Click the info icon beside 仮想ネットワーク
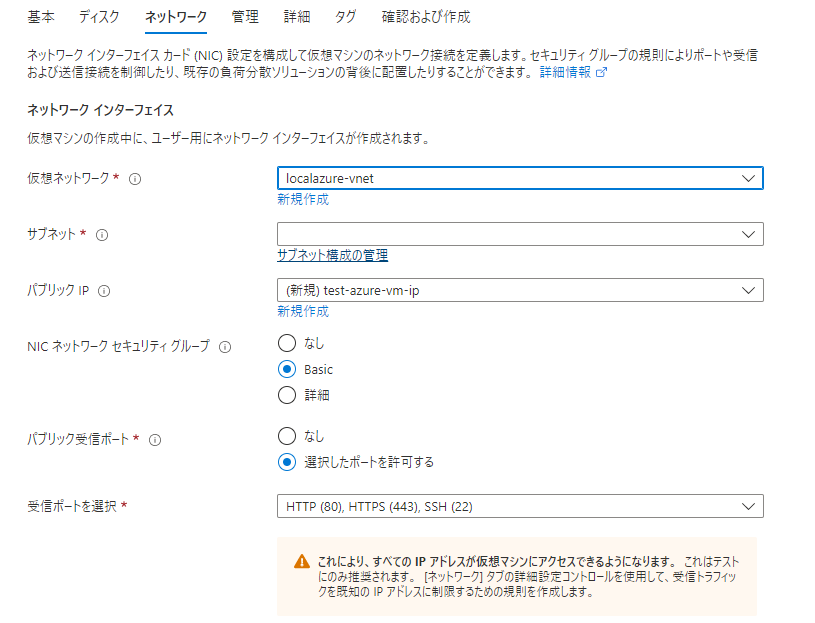This screenshot has height=623, width=815. (x=133, y=178)
